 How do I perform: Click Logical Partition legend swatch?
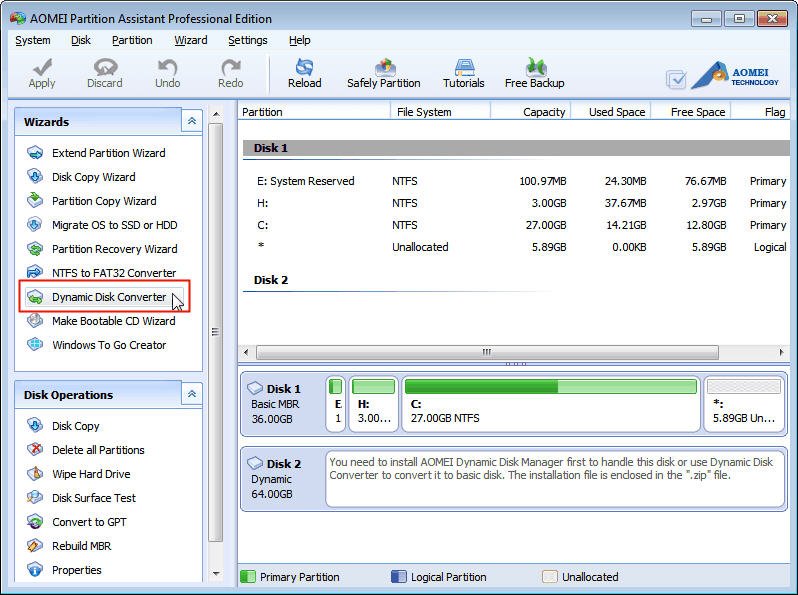coord(399,577)
